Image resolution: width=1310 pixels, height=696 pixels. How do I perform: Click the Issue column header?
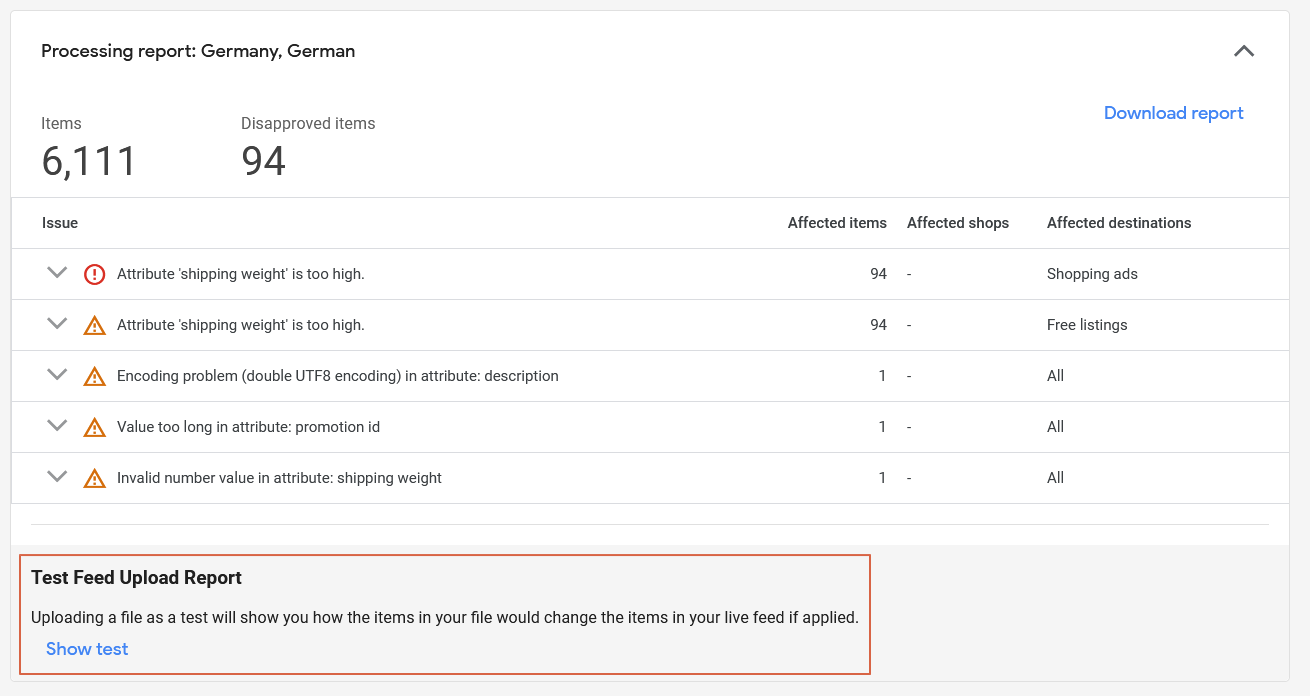(x=60, y=223)
